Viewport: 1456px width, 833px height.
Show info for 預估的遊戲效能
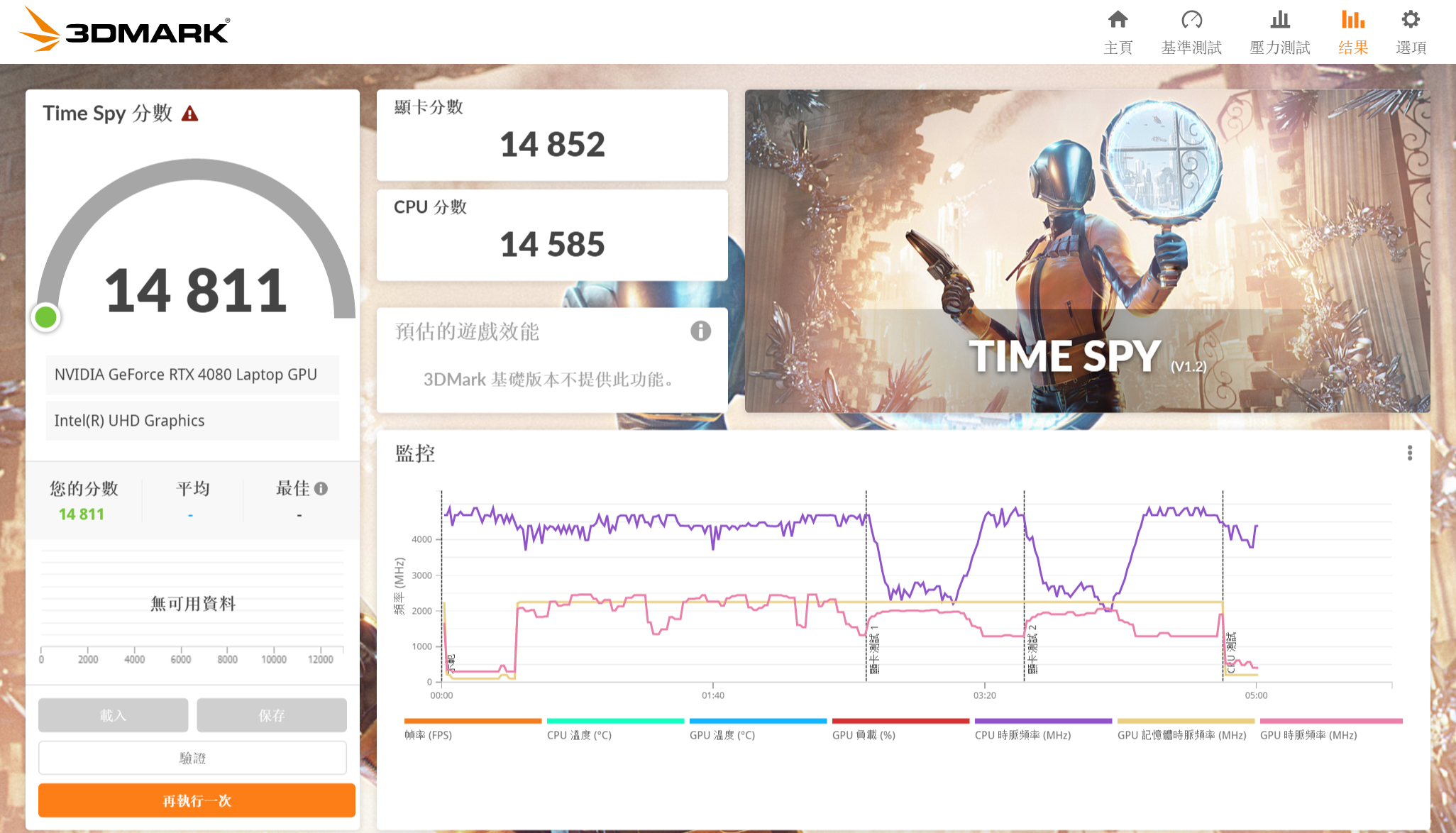[700, 331]
